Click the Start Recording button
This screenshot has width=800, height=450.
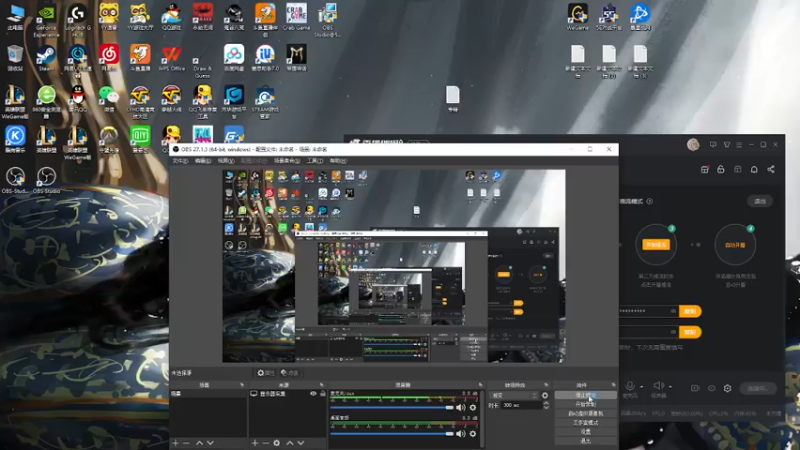tap(585, 404)
